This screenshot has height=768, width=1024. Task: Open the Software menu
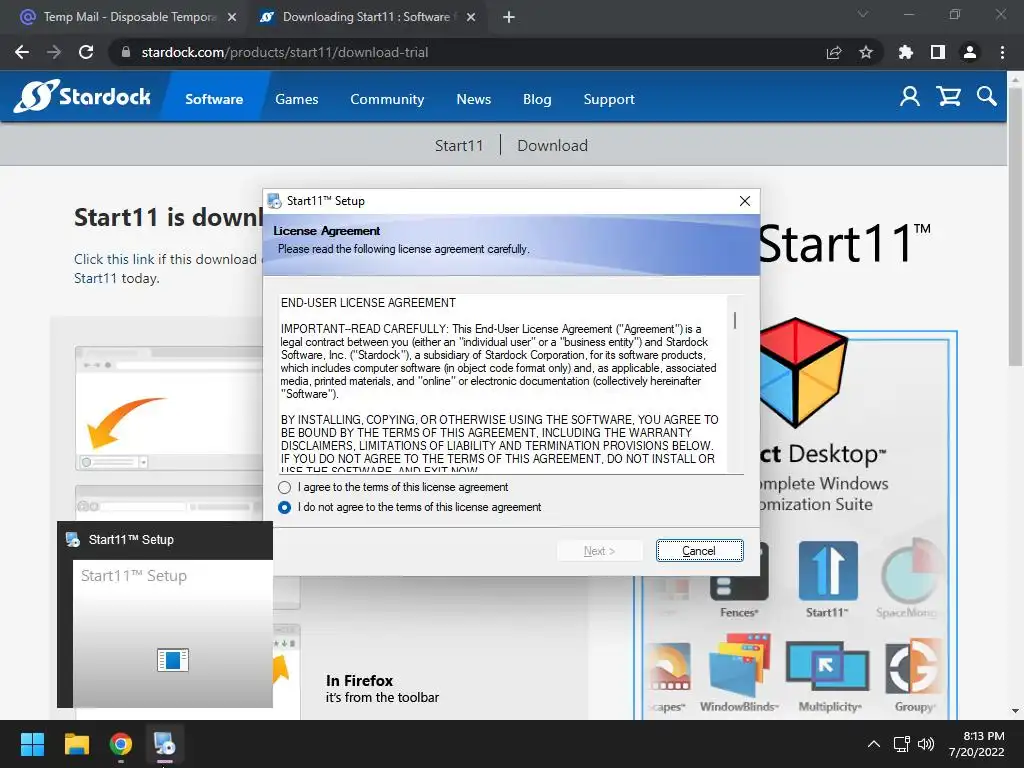214,99
